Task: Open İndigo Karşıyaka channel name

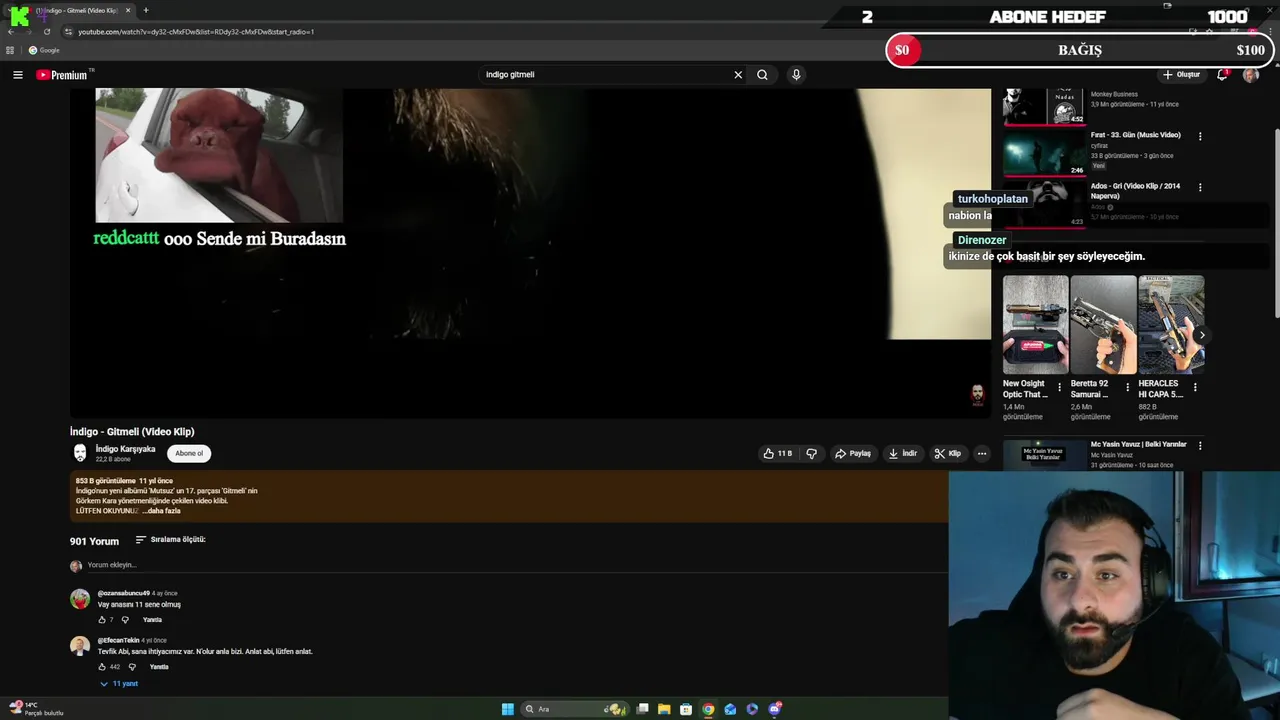Action: [125, 449]
